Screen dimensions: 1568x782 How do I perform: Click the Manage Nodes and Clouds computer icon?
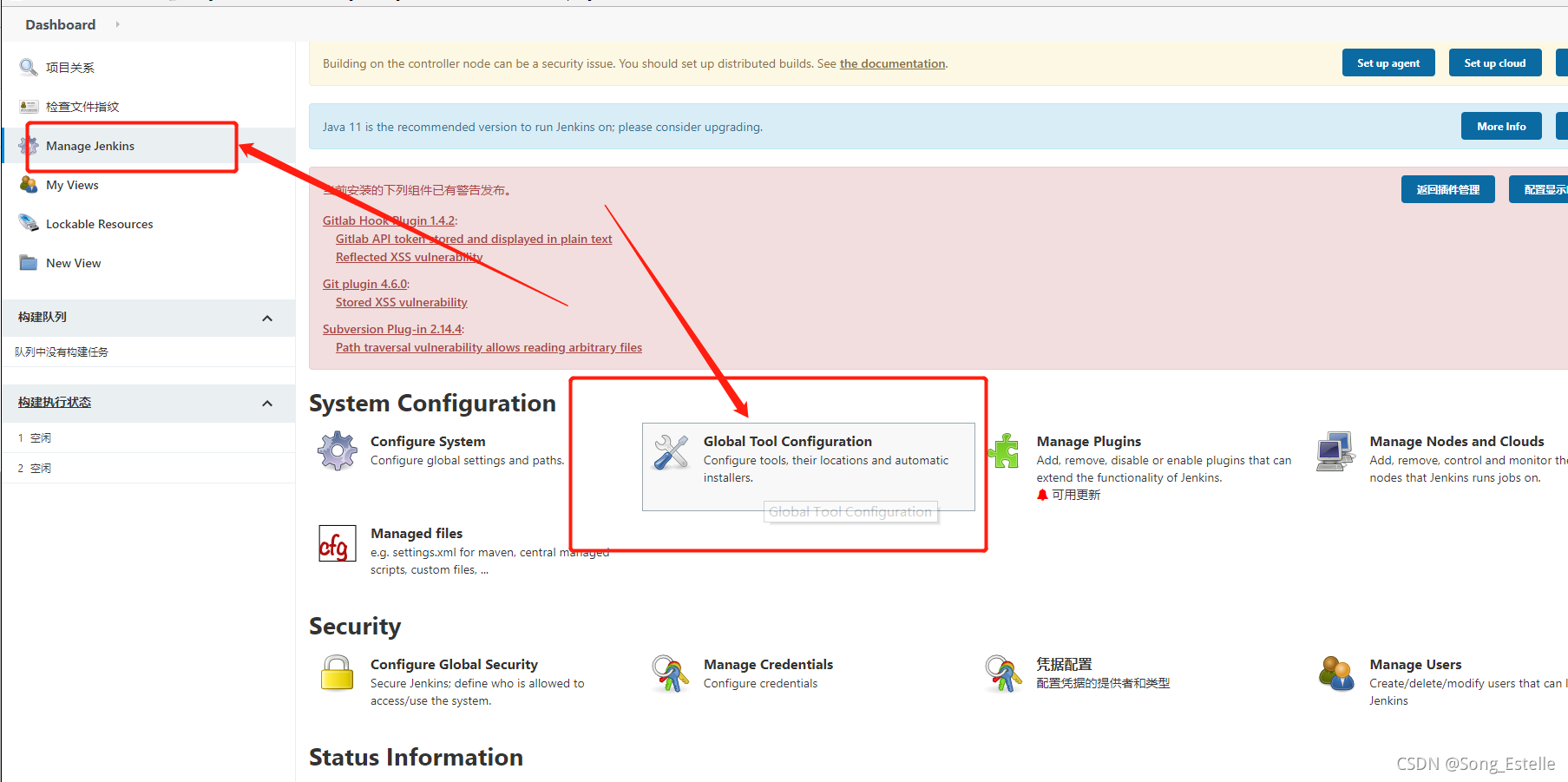(x=1336, y=451)
